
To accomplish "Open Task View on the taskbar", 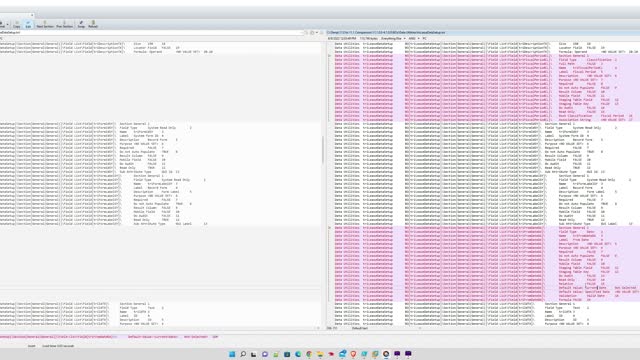I will pyautogui.click(x=254, y=354).
